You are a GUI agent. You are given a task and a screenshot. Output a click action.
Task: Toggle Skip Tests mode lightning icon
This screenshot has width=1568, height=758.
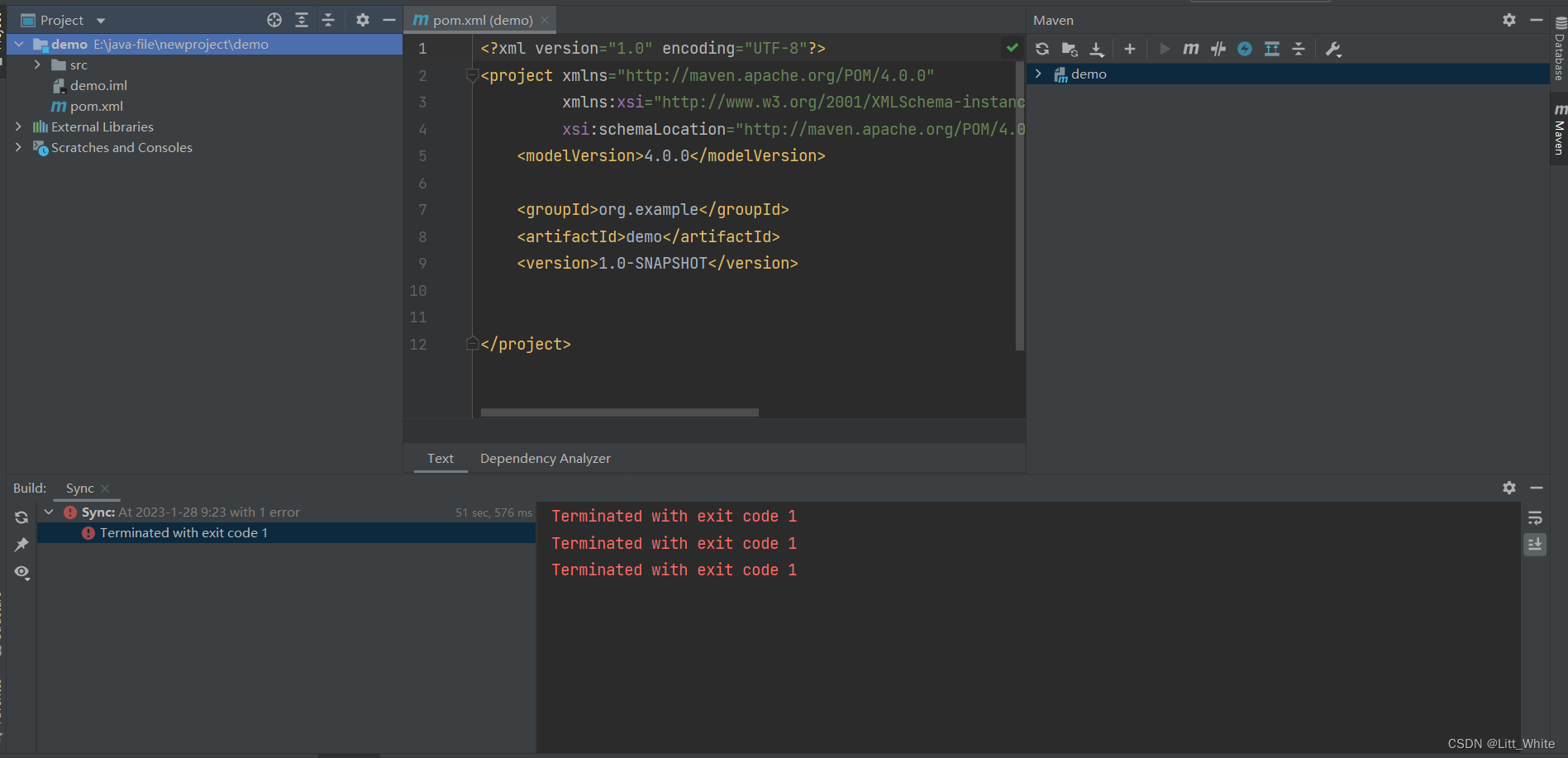pos(1245,49)
